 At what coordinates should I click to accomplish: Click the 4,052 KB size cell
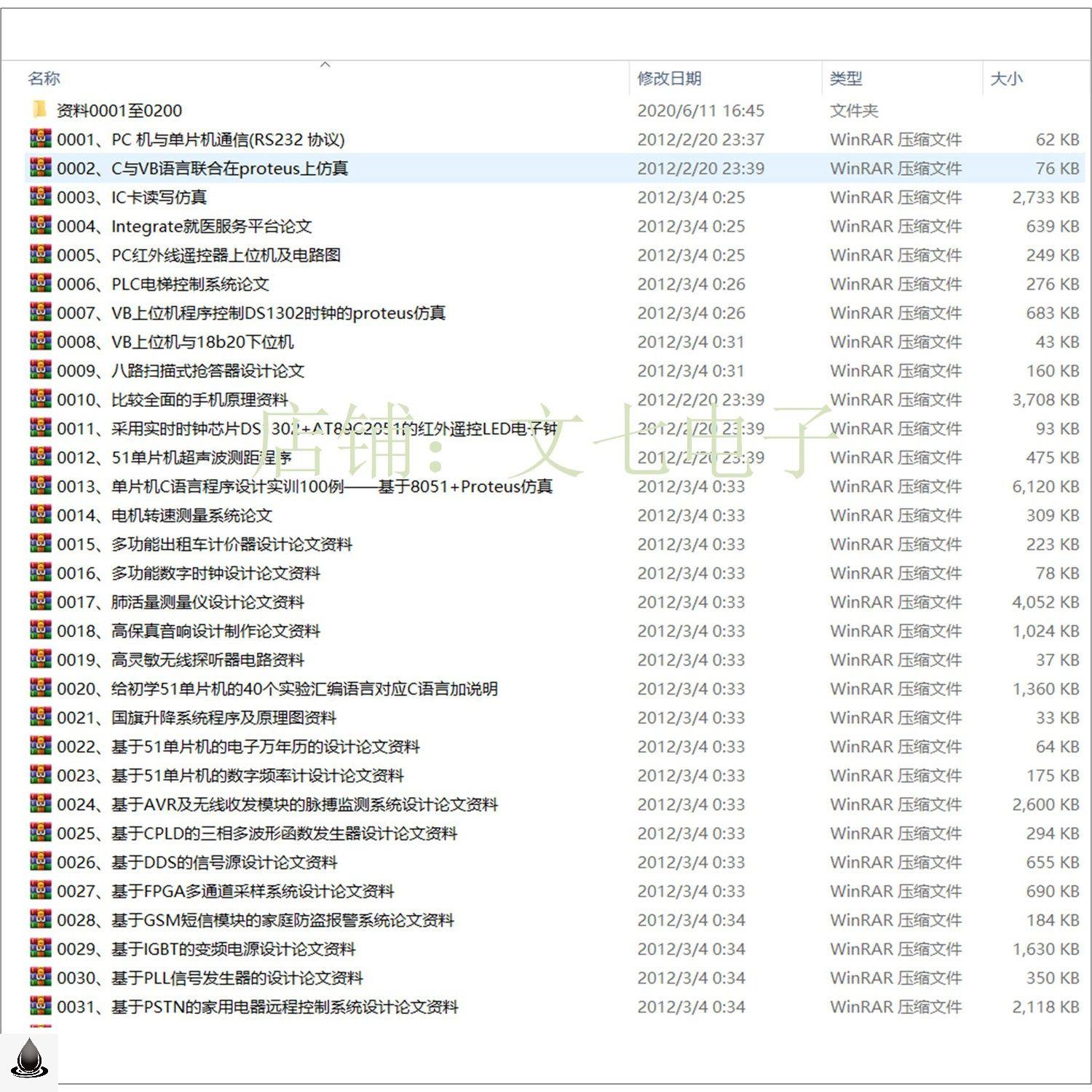tap(1045, 602)
